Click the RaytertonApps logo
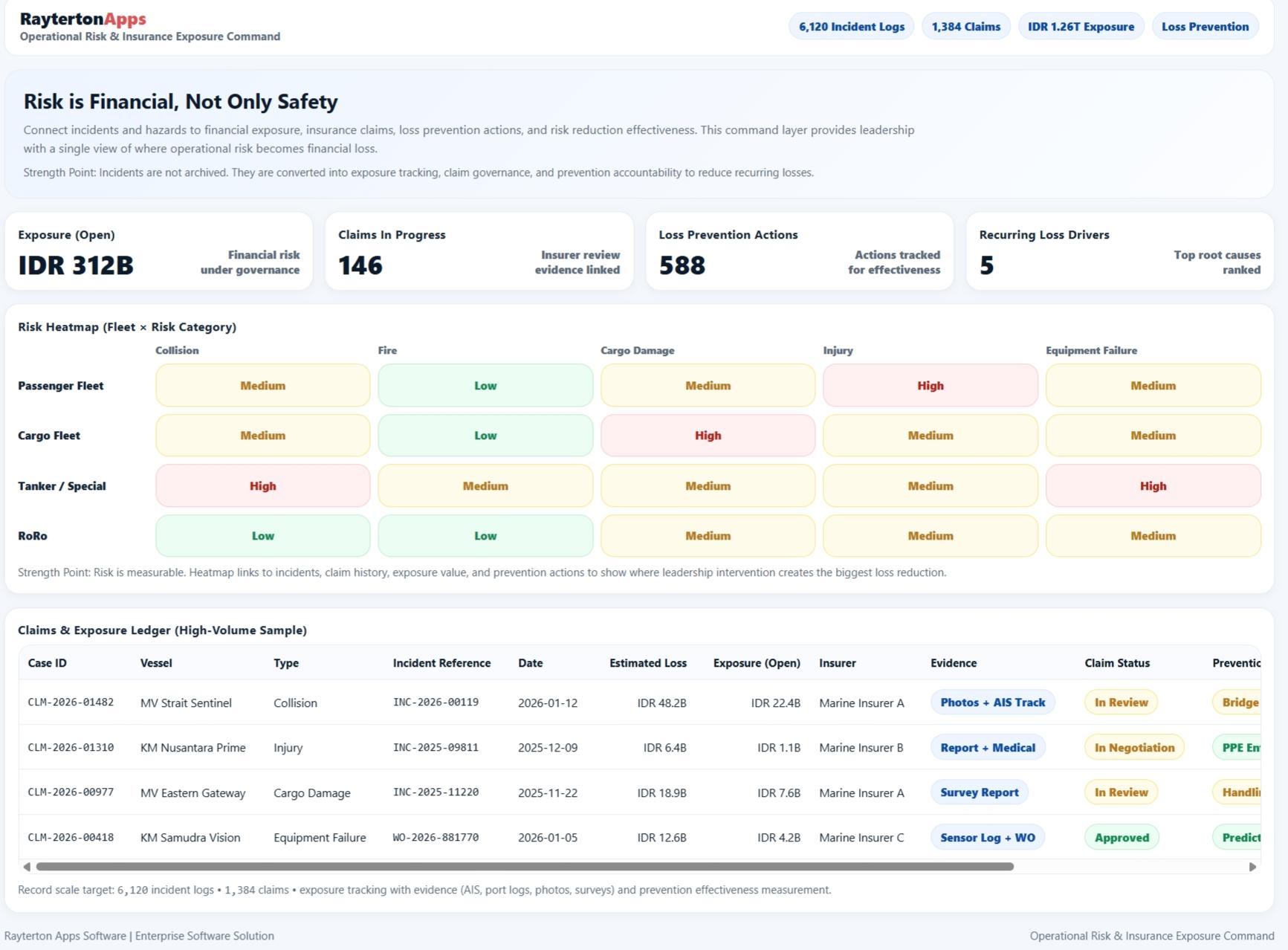 click(x=82, y=19)
